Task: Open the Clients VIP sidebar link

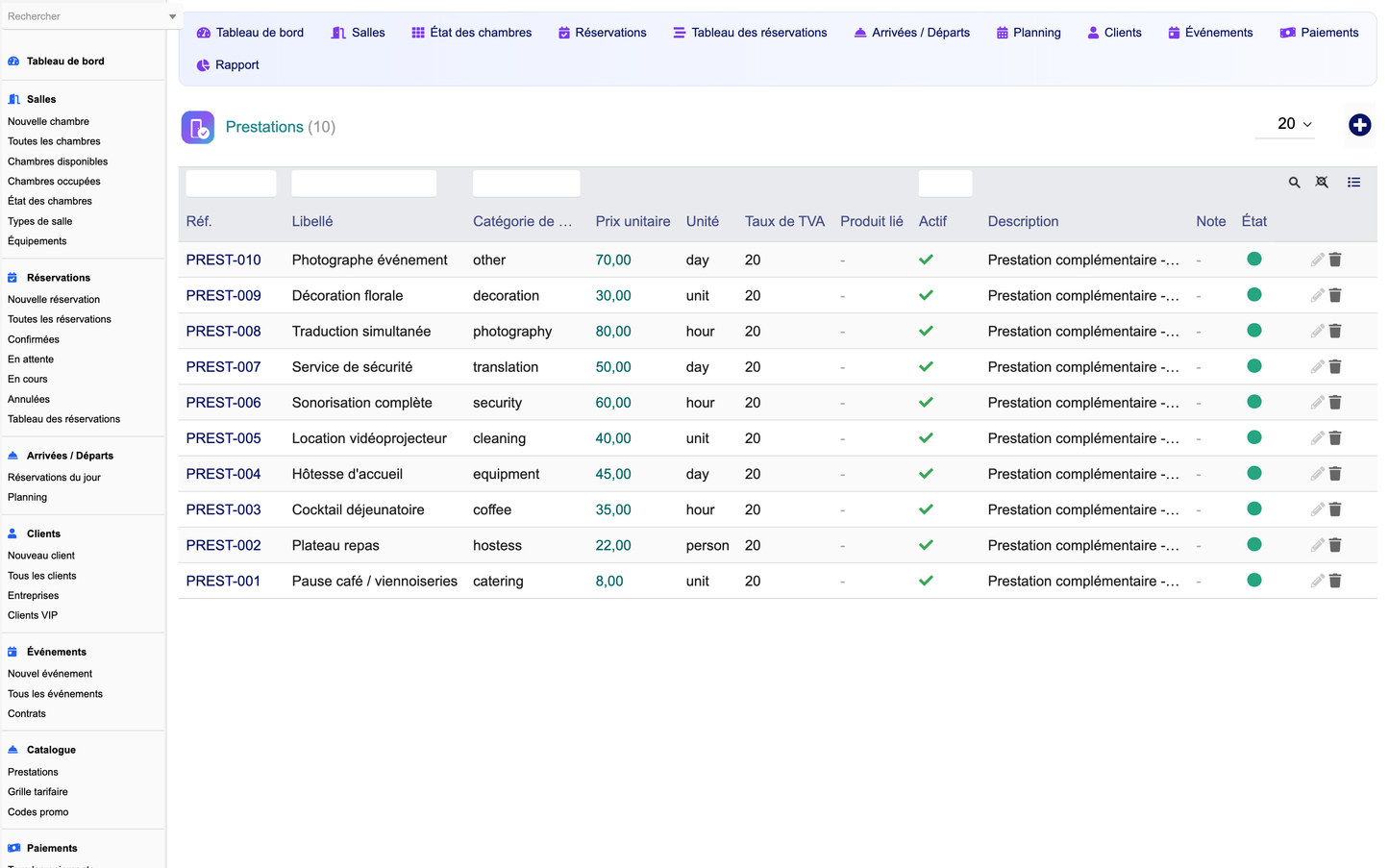Action: [x=33, y=615]
